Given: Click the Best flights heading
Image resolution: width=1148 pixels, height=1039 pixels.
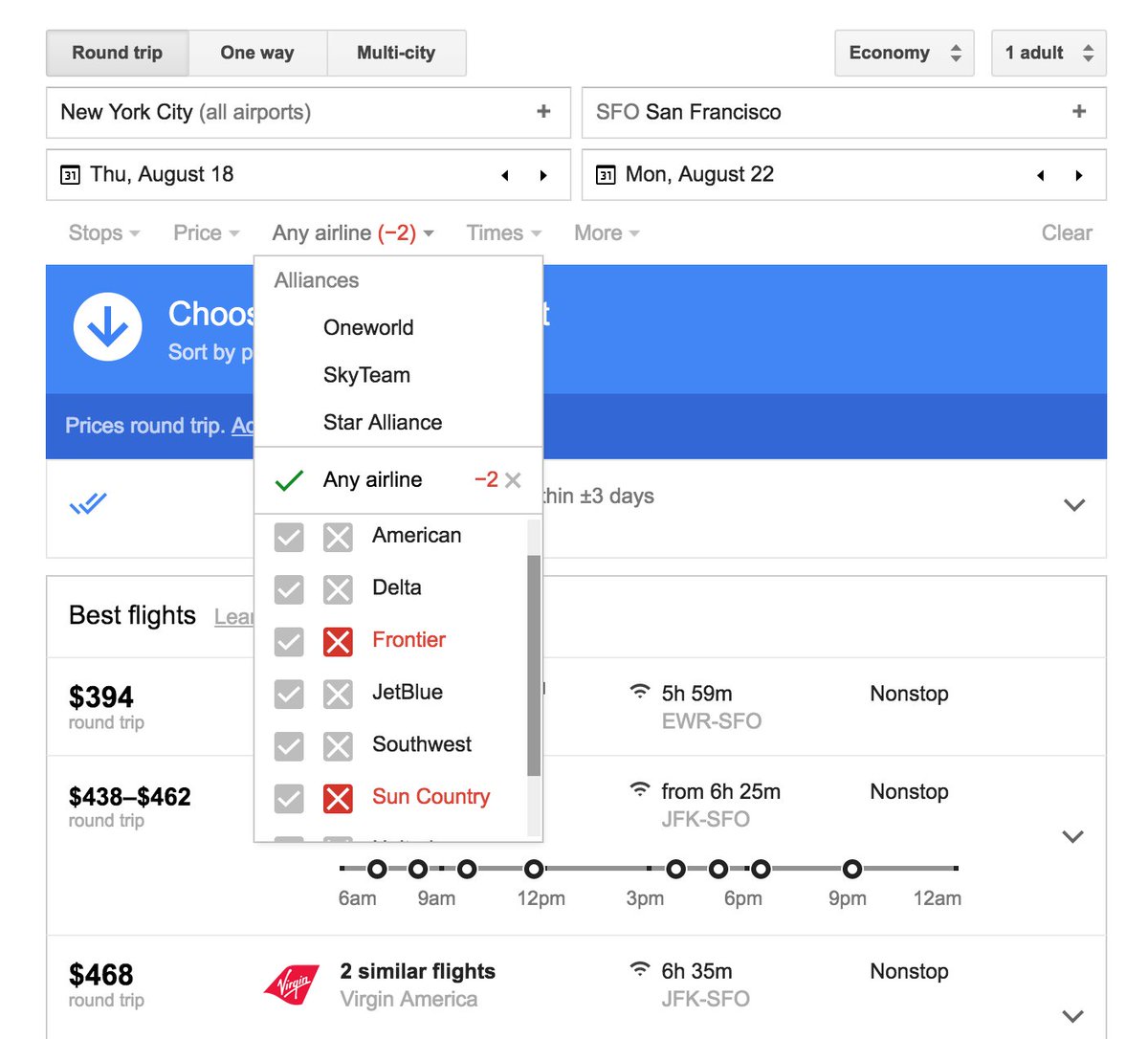Looking at the screenshot, I should [132, 615].
